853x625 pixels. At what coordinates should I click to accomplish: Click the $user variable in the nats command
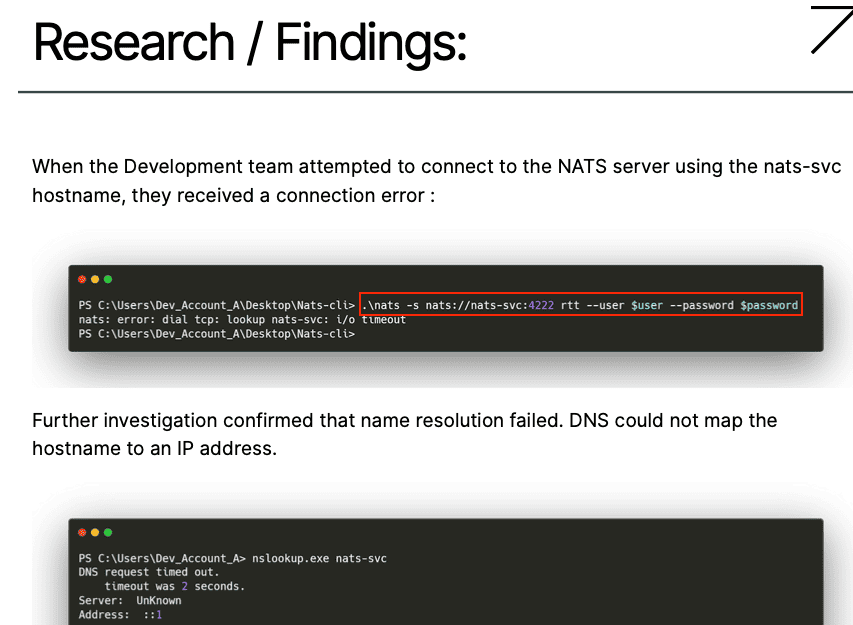646,305
